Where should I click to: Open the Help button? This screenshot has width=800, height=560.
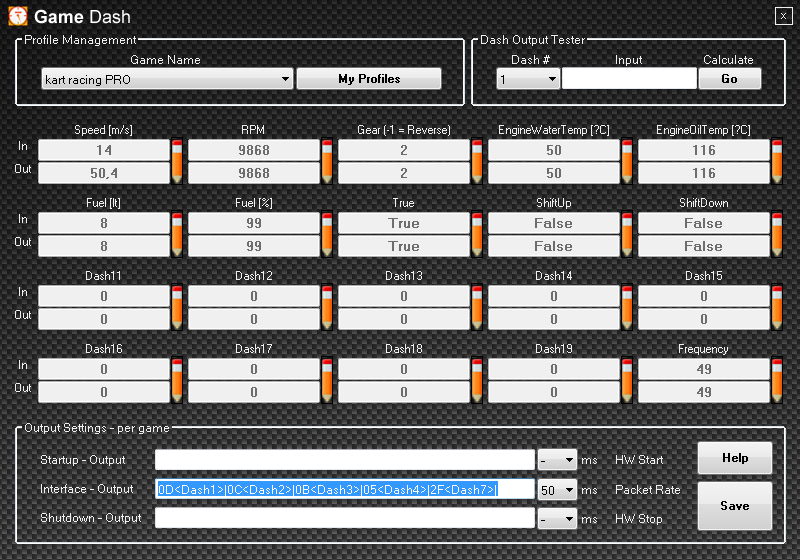click(x=734, y=458)
